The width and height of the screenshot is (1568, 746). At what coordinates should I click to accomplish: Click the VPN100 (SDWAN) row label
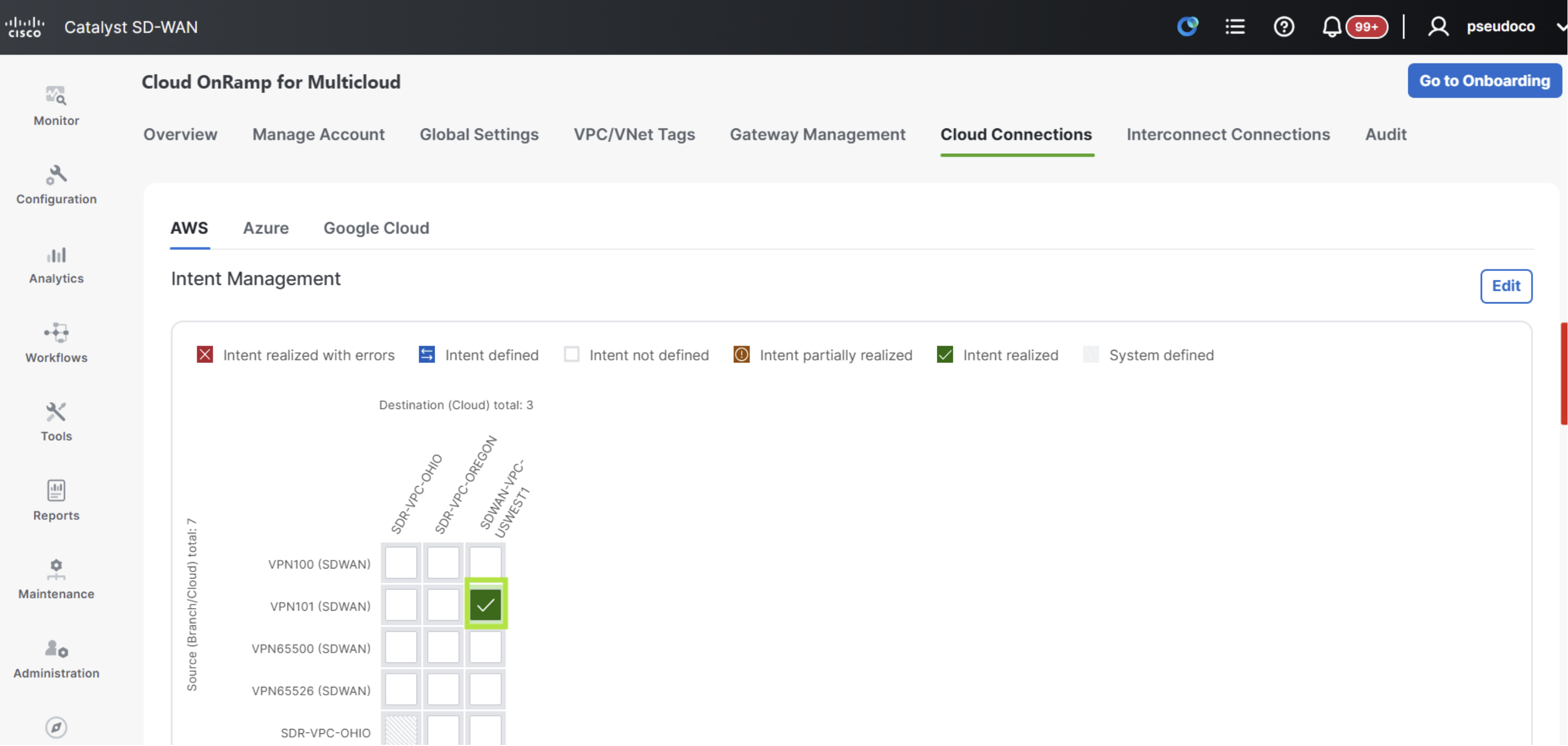319,564
